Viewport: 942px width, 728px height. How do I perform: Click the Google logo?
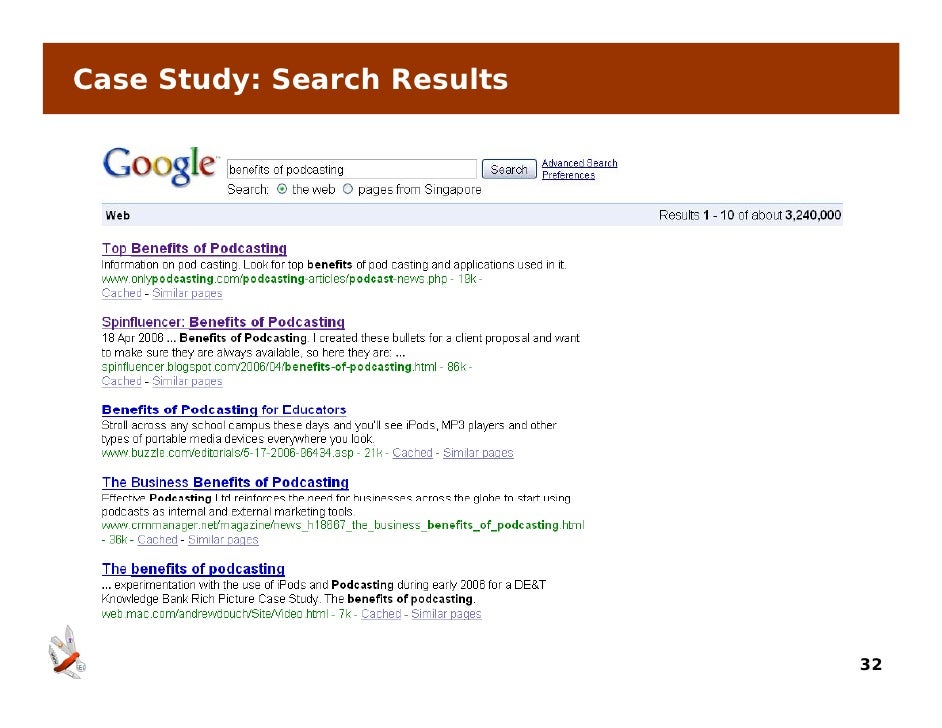pos(160,166)
